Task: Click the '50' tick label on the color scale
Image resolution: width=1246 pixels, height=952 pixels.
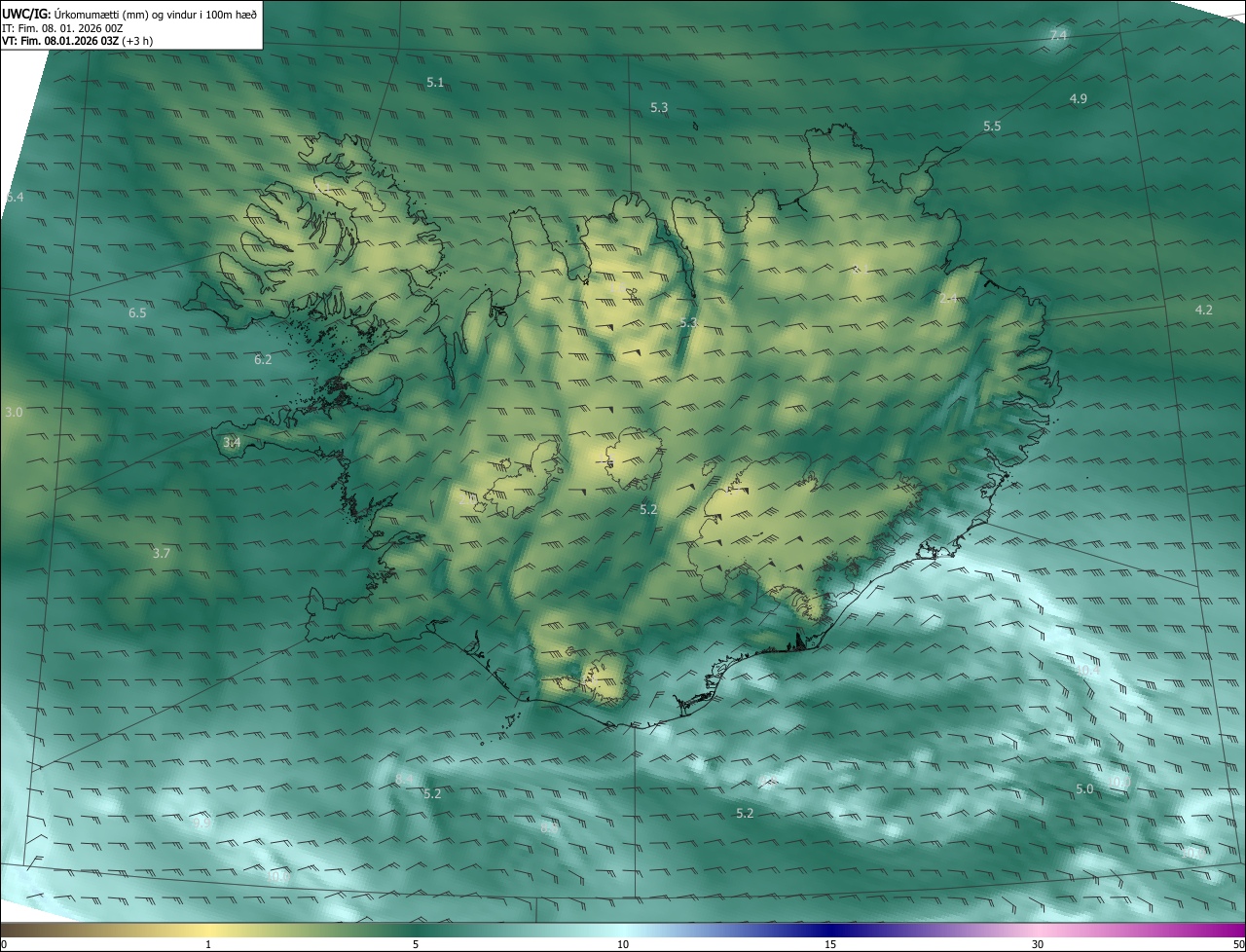Action: coord(1238,944)
